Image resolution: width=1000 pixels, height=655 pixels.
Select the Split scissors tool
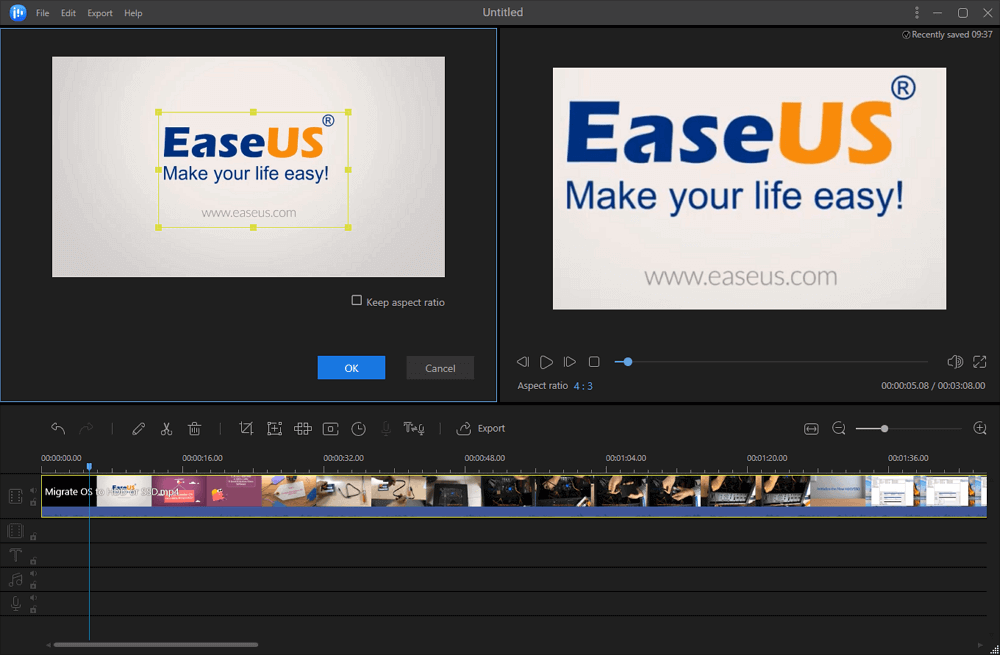(x=166, y=429)
